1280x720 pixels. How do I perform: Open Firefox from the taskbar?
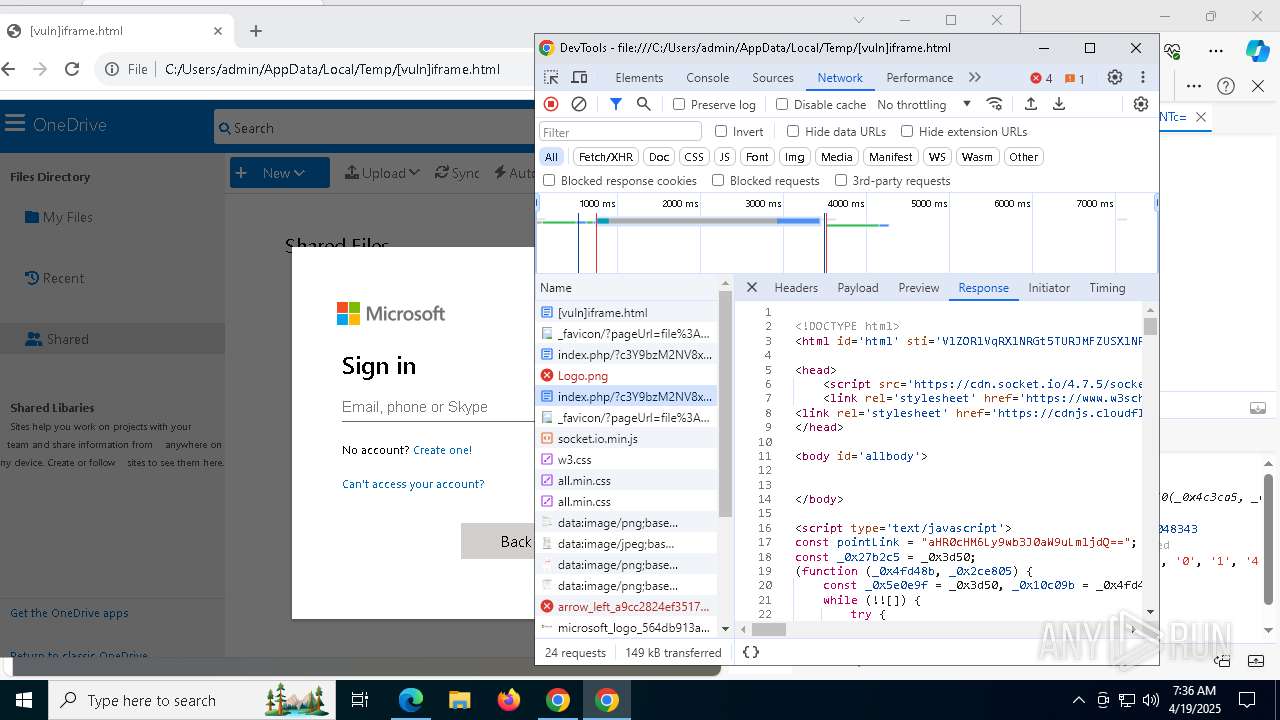tap(508, 700)
